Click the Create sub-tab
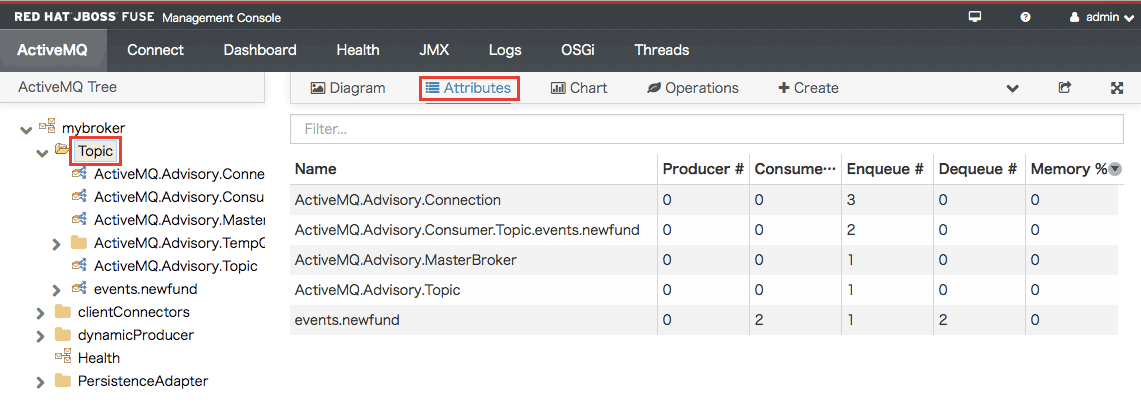 [x=808, y=88]
